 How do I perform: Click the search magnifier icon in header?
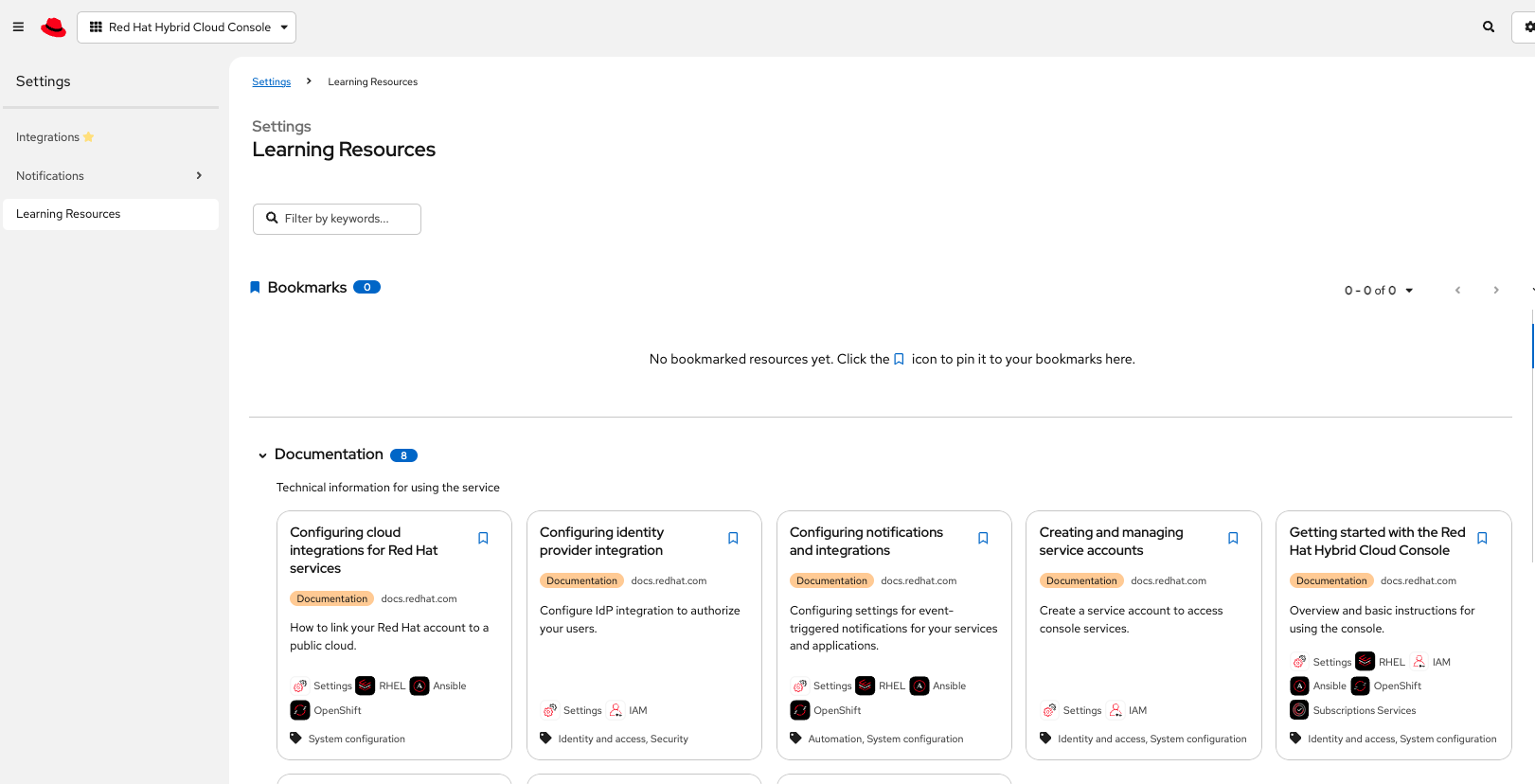coord(1489,27)
